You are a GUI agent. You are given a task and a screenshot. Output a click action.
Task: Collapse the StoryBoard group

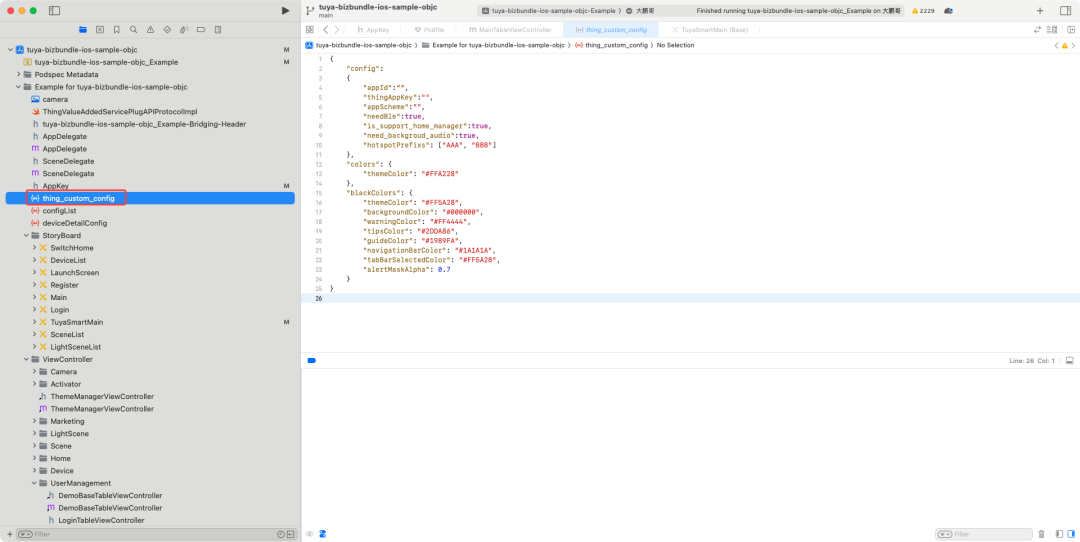26,236
